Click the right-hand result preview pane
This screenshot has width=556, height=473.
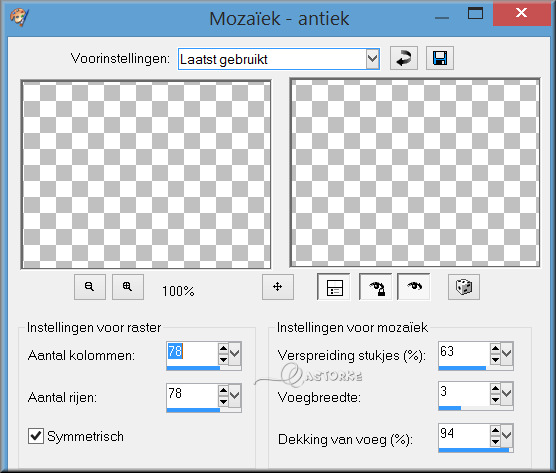[x=415, y=173]
